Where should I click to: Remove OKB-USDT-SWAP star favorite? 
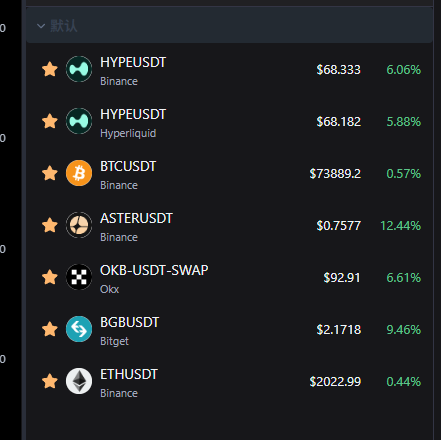[50, 277]
